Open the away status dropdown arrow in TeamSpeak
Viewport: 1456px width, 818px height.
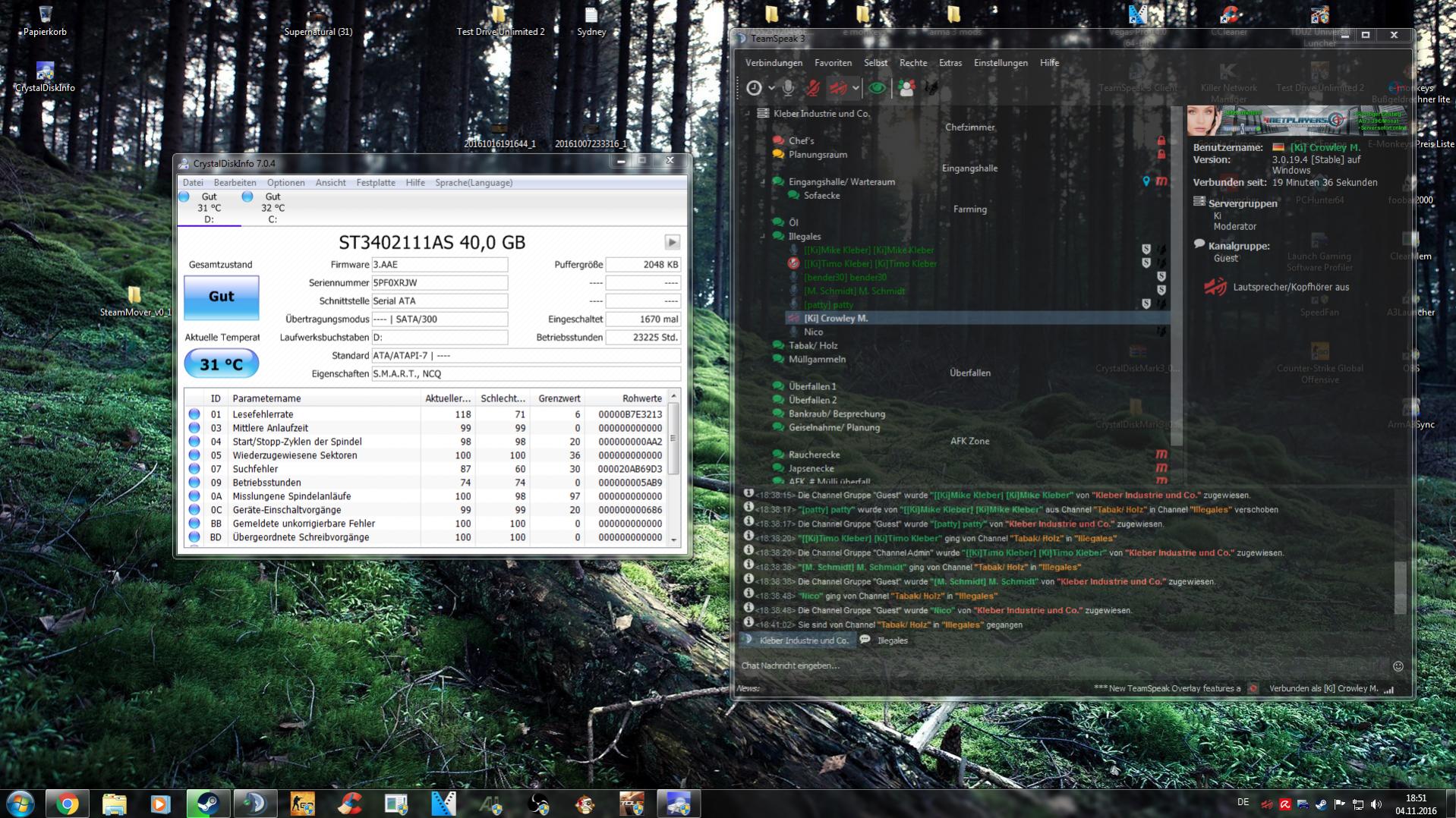[771, 88]
